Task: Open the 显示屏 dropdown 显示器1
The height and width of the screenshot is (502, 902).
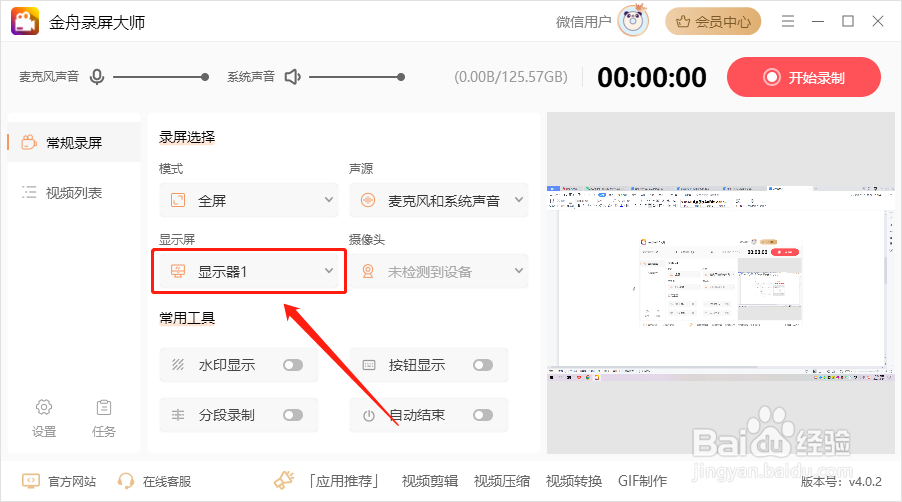Action: pos(249,271)
